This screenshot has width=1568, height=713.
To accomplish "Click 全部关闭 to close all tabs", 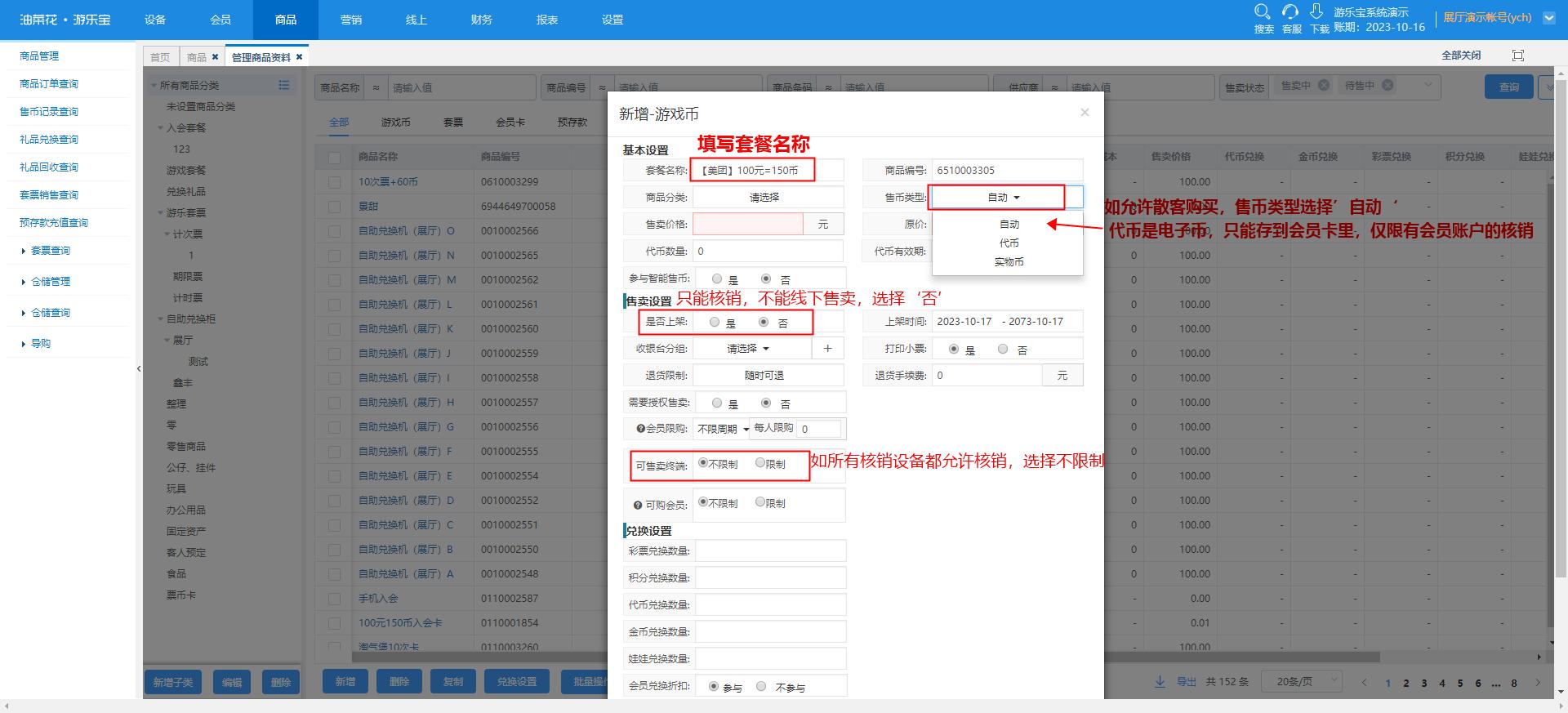I will [1461, 56].
